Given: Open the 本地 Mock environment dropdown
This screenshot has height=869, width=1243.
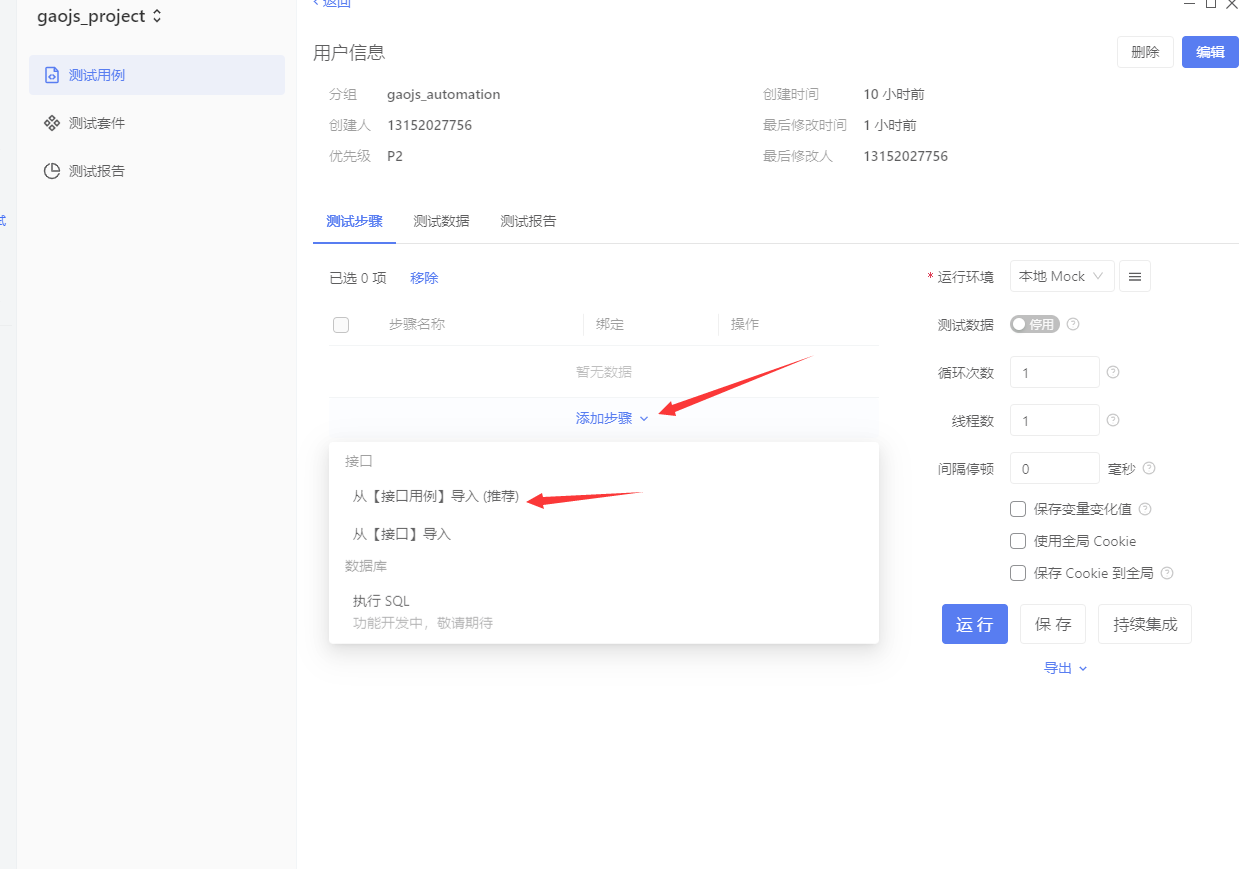Looking at the screenshot, I should pos(1061,276).
